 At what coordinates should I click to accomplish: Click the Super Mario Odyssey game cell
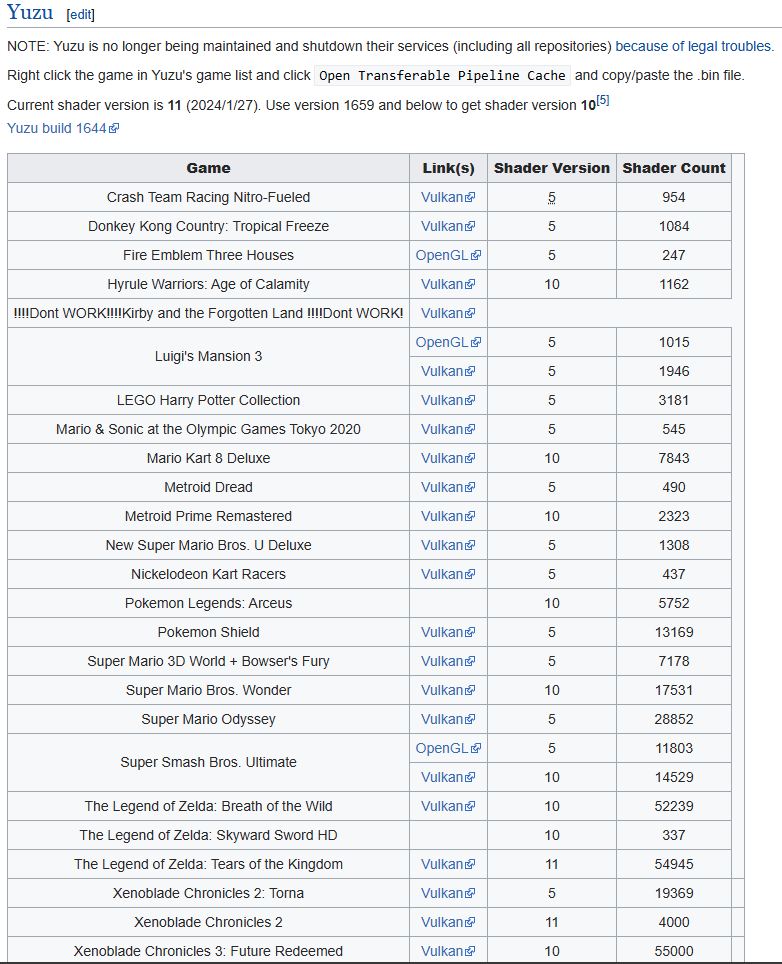coord(208,719)
